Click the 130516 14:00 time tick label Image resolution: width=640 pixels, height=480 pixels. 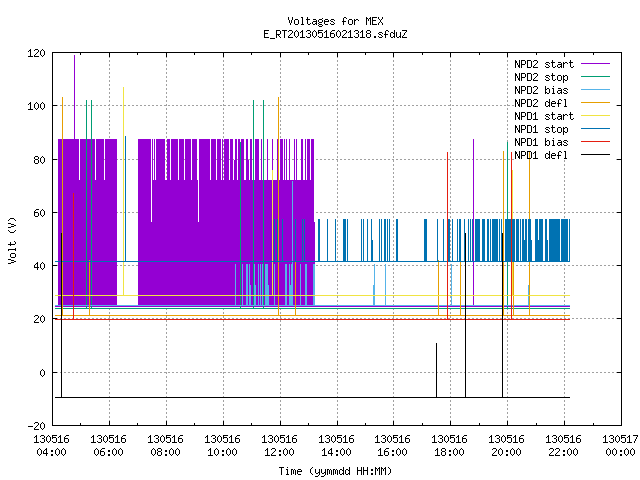pos(336,446)
